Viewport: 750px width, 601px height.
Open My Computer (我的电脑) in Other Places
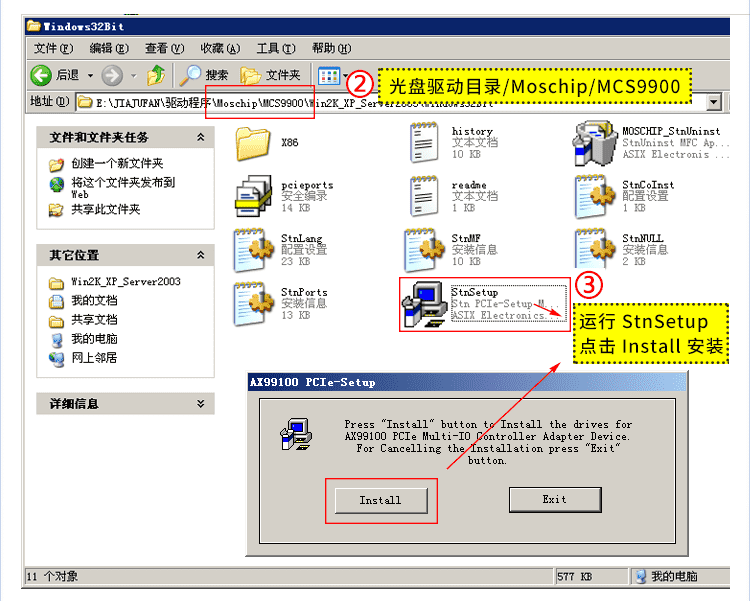83,339
